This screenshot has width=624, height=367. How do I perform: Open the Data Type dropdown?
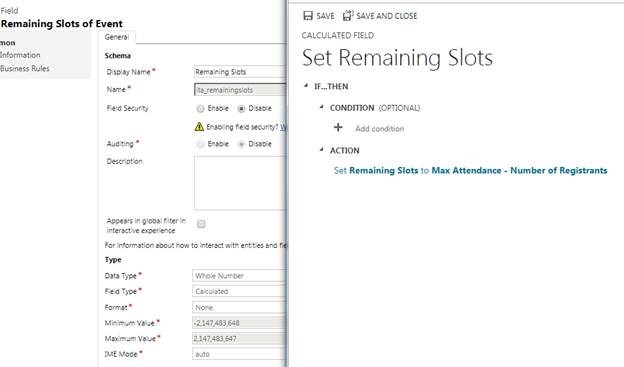(x=239, y=275)
